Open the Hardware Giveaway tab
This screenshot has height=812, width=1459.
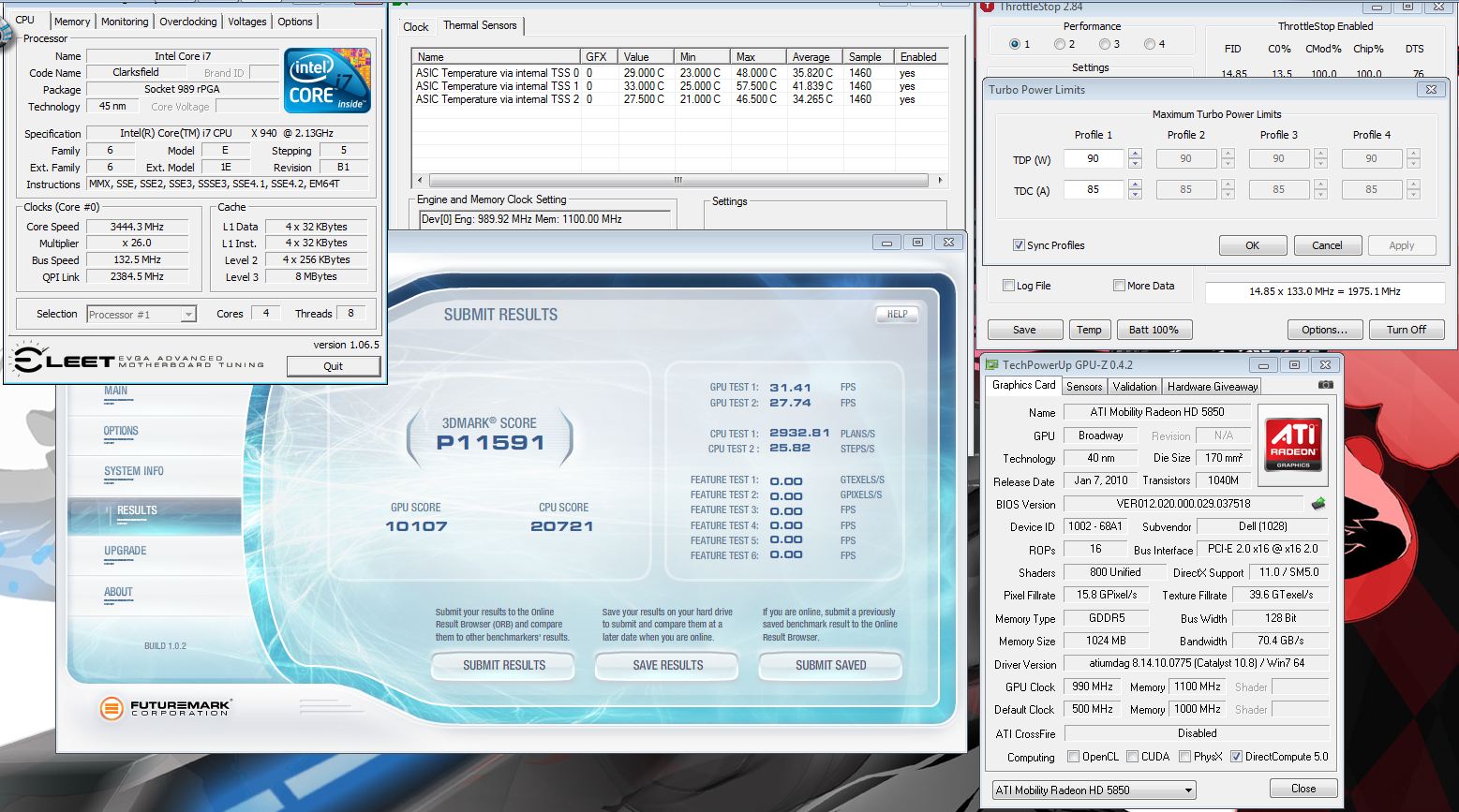(x=1213, y=387)
